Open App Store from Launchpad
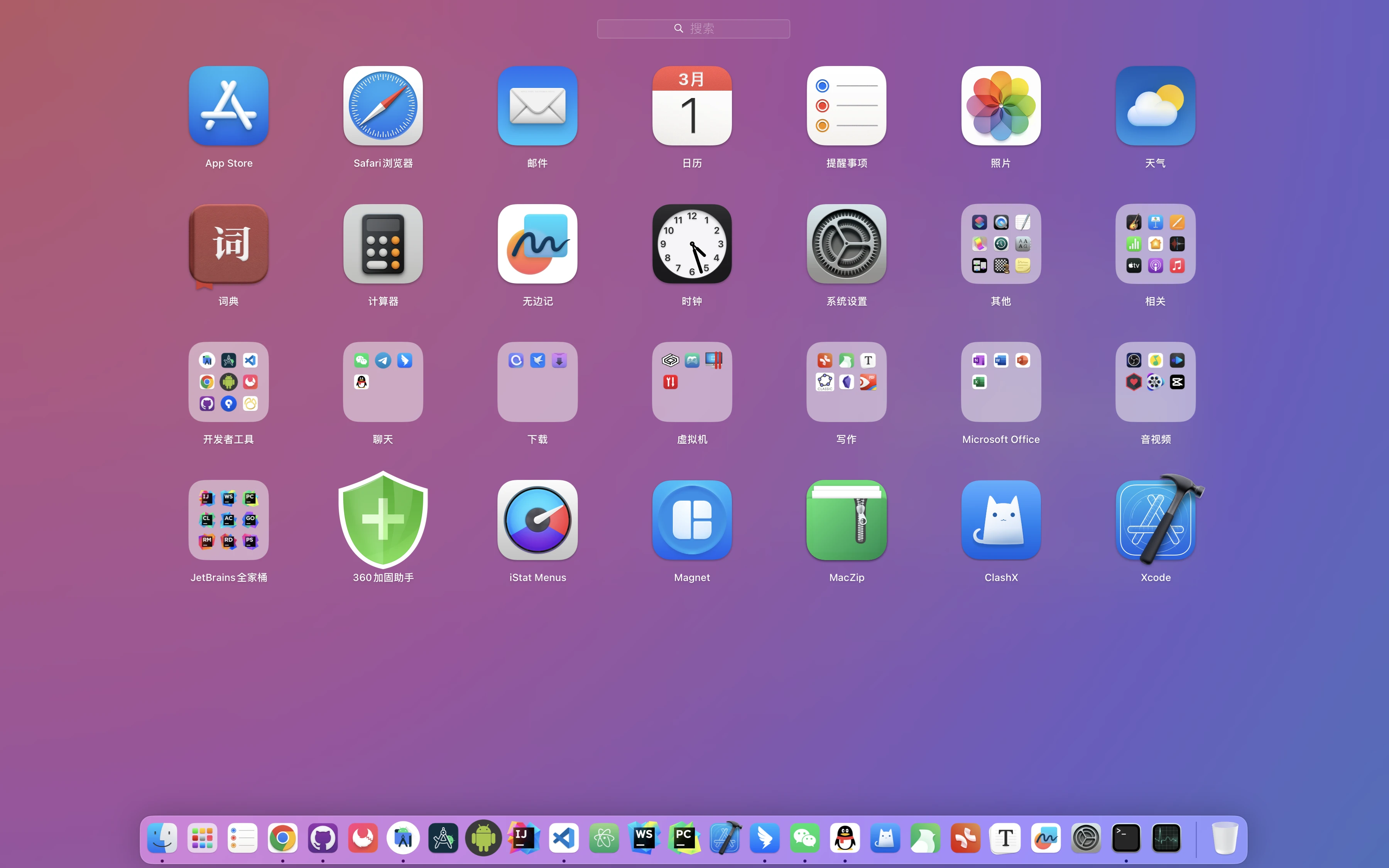Image resolution: width=1389 pixels, height=868 pixels. tap(228, 106)
